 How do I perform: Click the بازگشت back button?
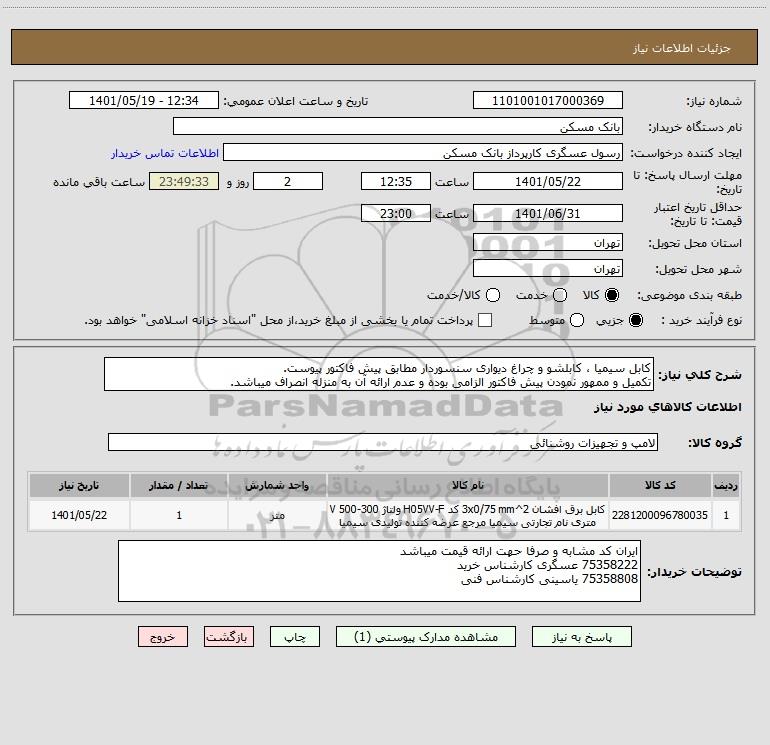point(229,637)
